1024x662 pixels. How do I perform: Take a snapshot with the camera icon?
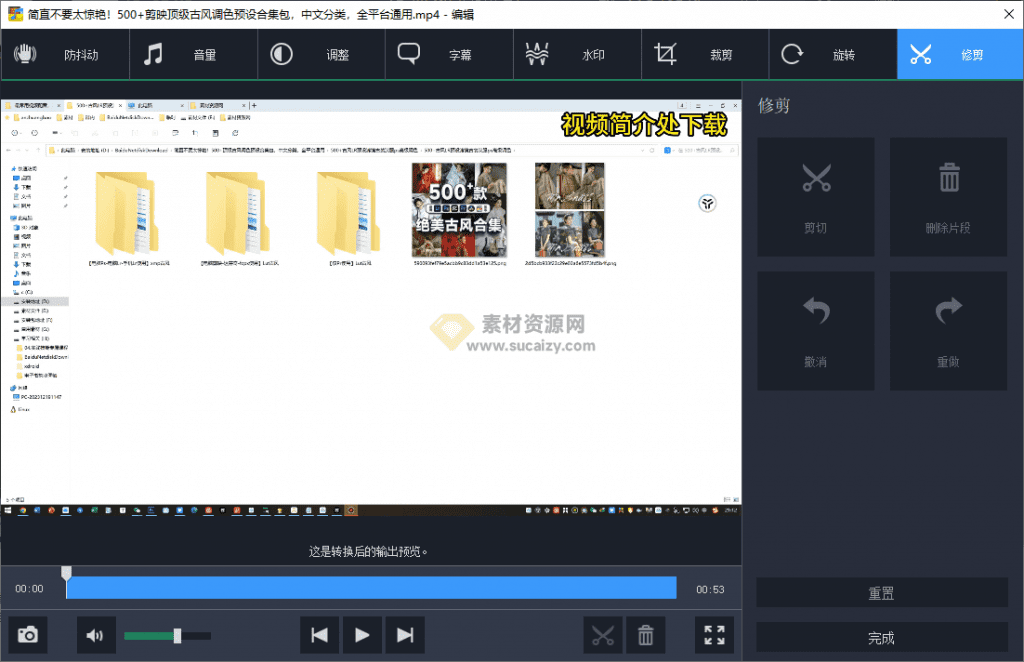pyautogui.click(x=28, y=635)
